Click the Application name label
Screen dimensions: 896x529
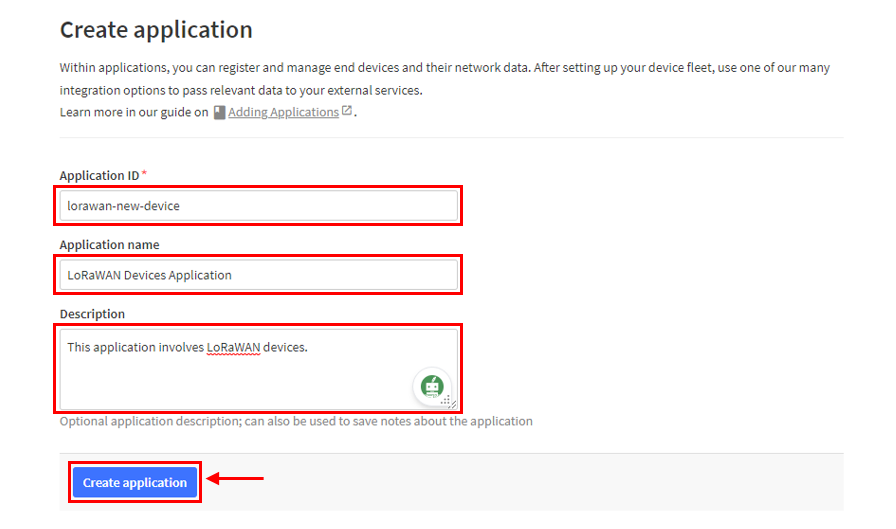[x=110, y=245]
